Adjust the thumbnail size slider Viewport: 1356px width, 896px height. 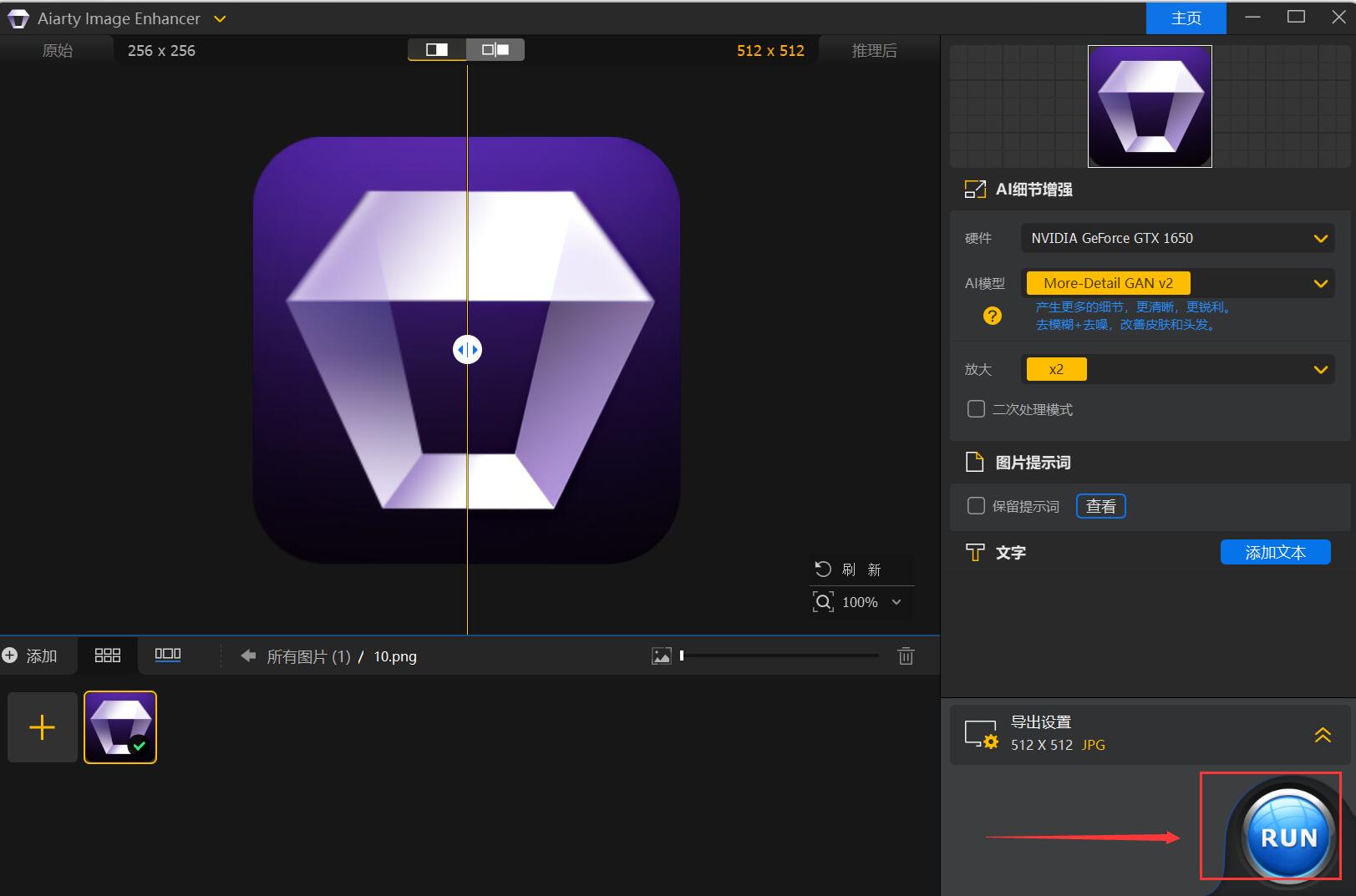780,656
